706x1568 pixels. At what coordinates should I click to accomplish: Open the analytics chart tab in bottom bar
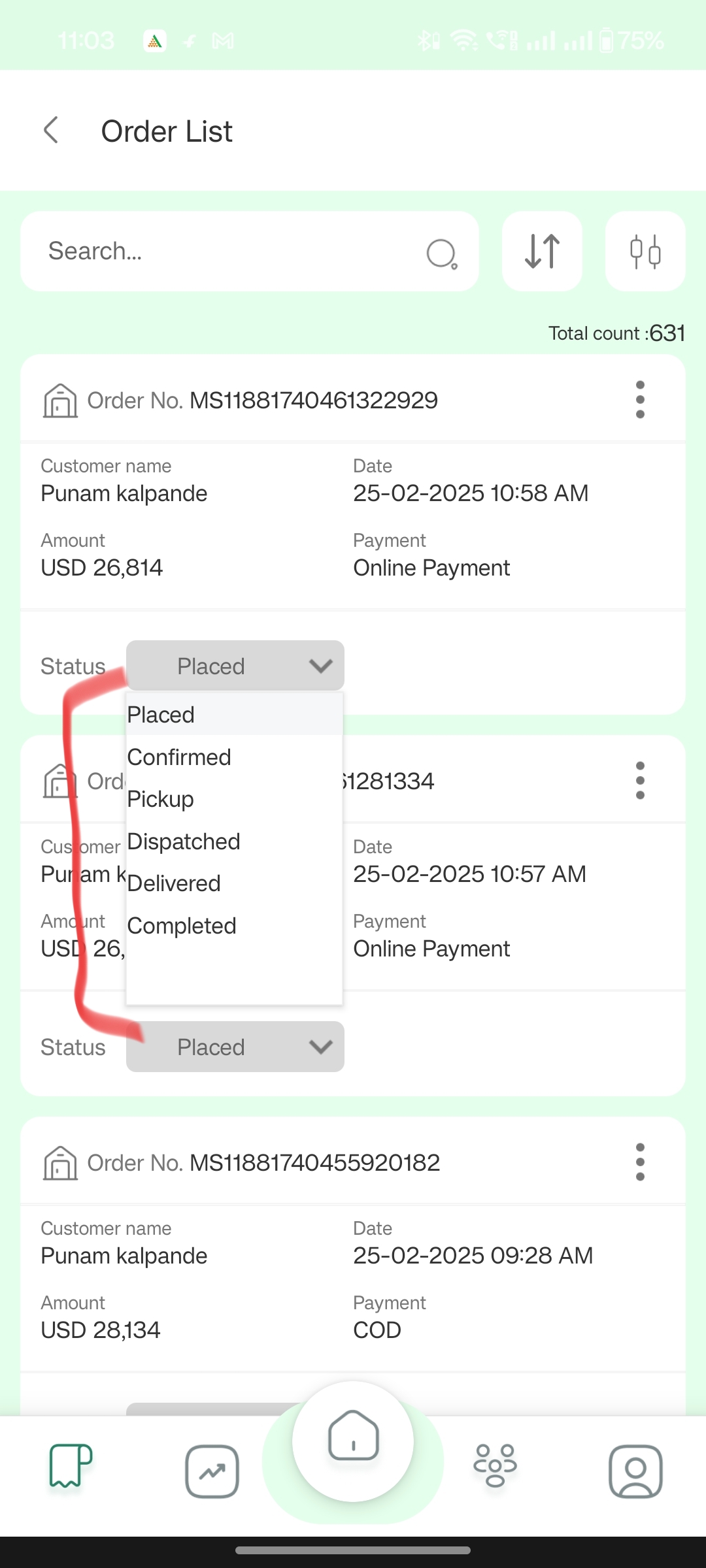click(212, 1471)
